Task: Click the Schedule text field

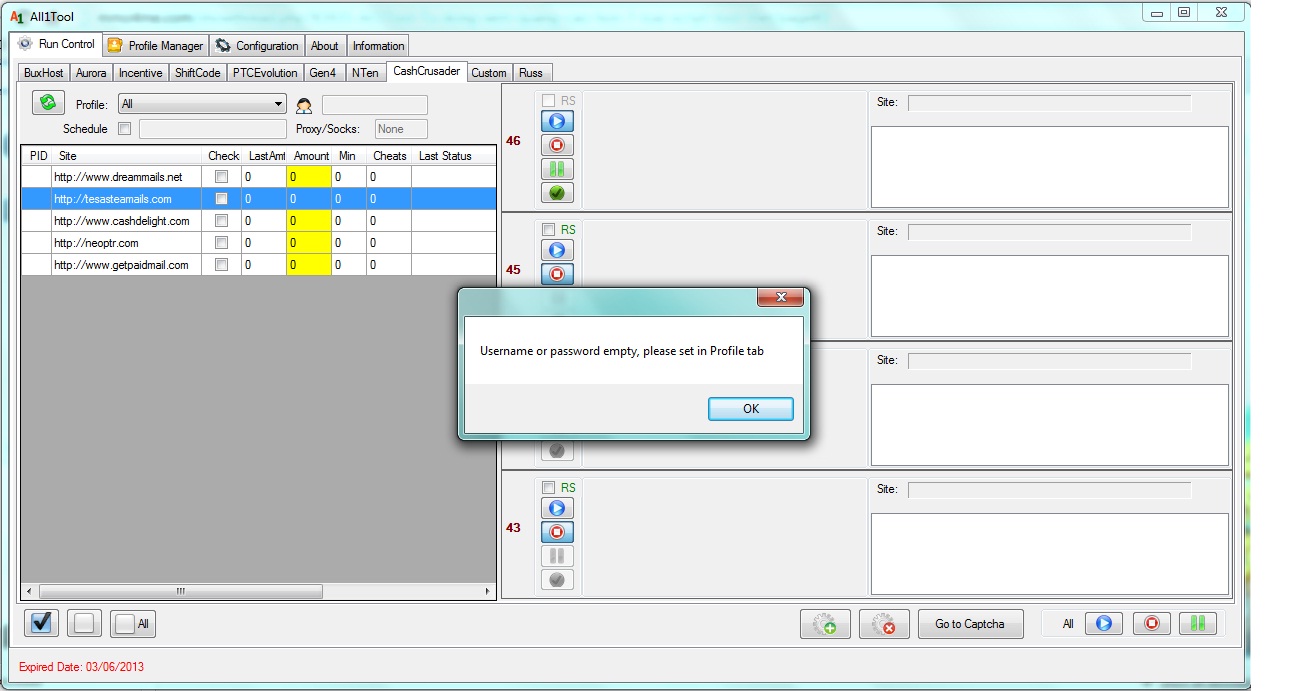Action: (x=213, y=129)
